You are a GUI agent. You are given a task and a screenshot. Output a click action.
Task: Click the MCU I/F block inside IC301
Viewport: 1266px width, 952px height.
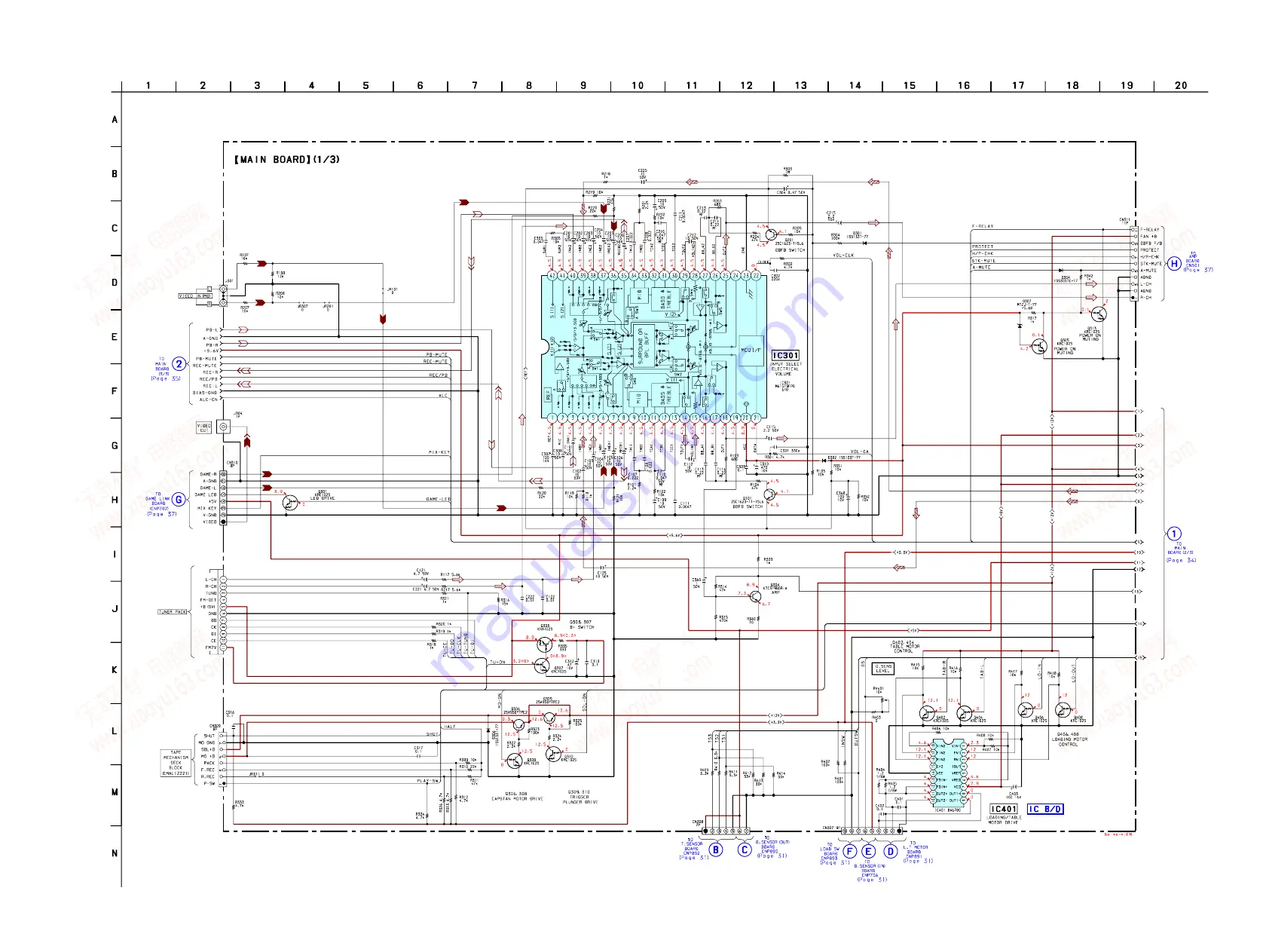[751, 350]
